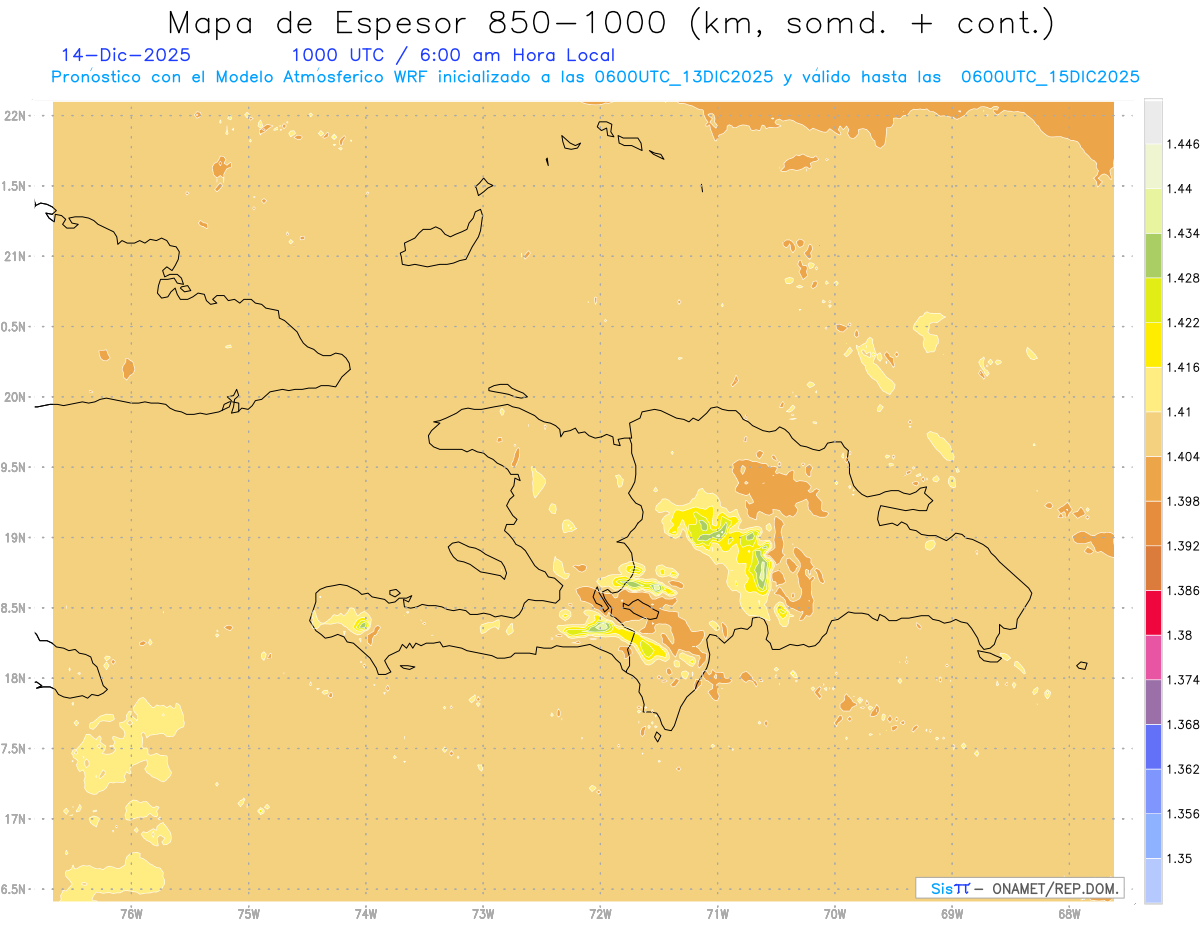
Task: Click the '72W' longitude axis label
Action: tap(600, 913)
